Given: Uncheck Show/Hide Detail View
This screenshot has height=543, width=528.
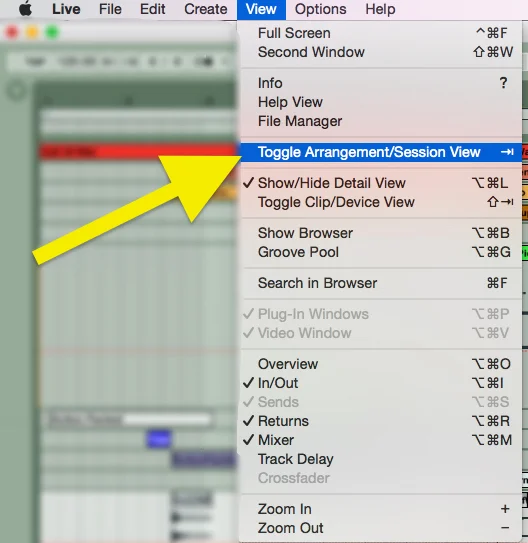Looking at the screenshot, I should (x=381, y=183).
